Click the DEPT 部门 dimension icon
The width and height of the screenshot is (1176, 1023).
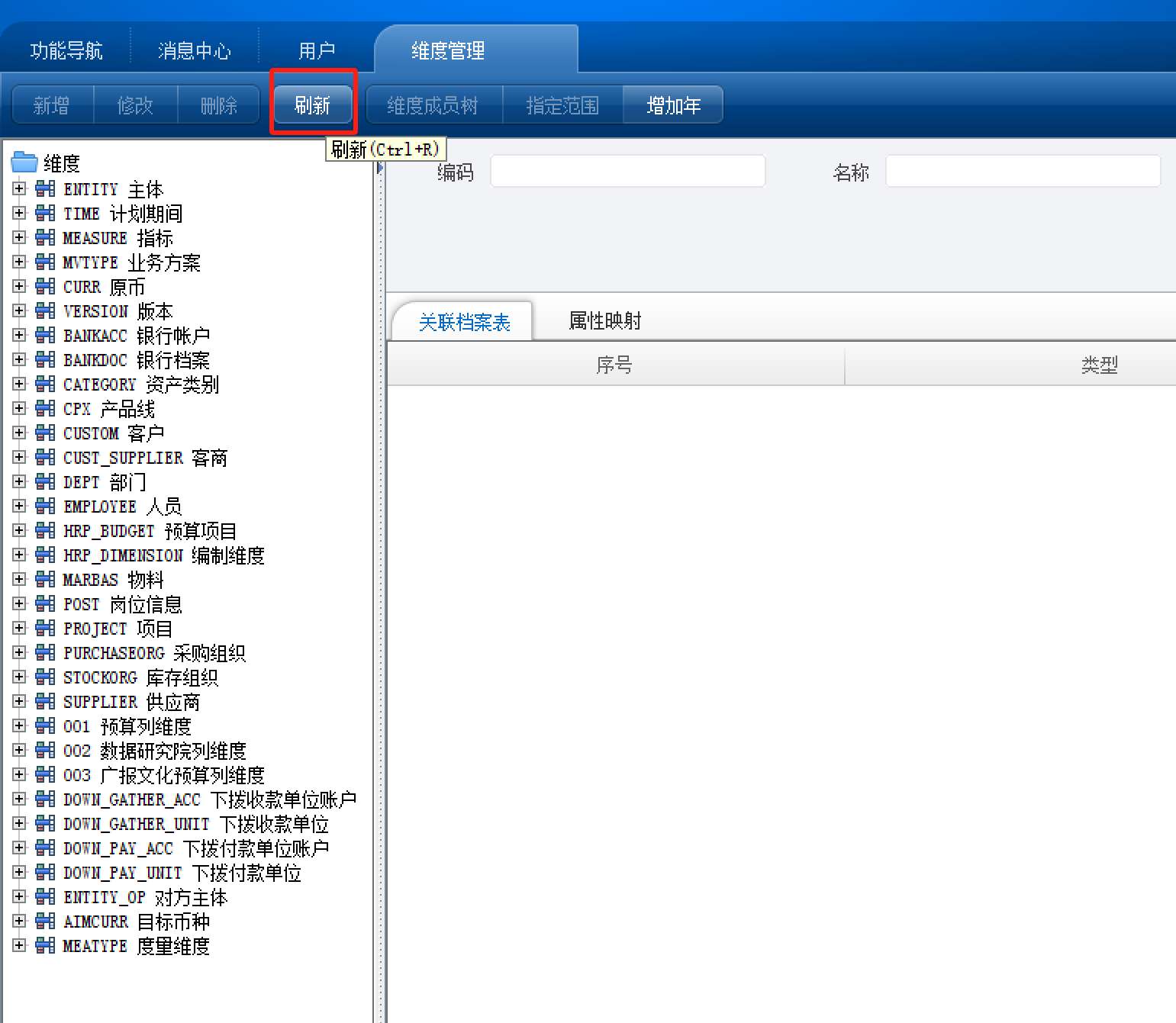pyautogui.click(x=46, y=481)
